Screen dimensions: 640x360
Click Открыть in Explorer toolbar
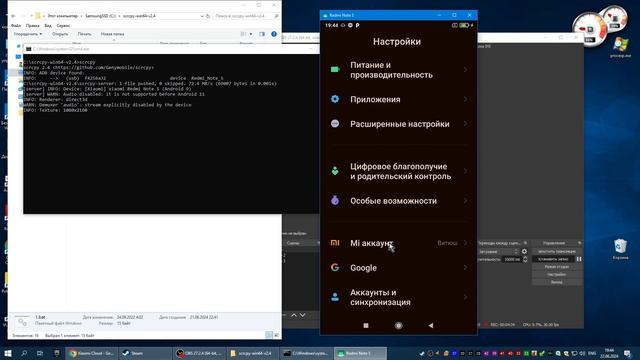[x=60, y=34]
